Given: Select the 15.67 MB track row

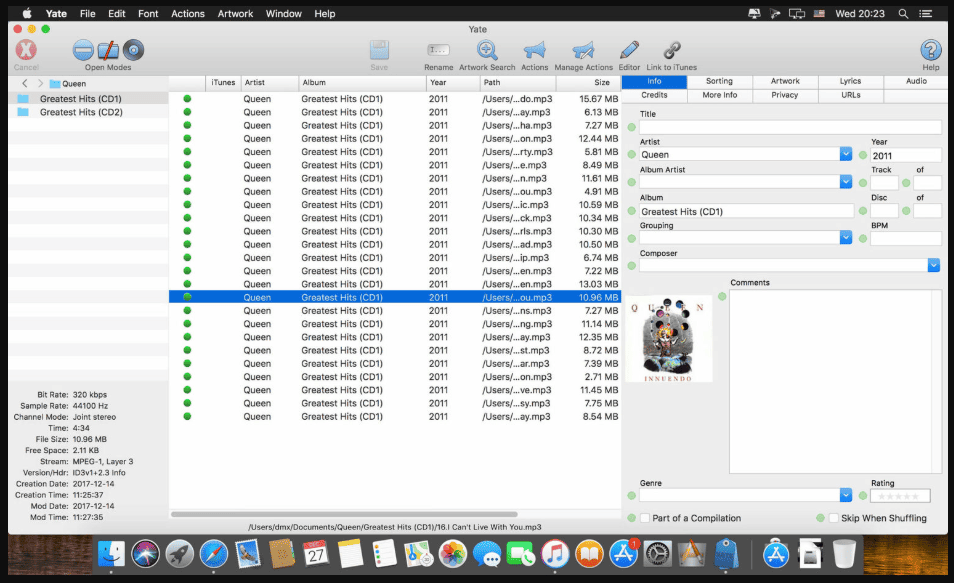Looking at the screenshot, I should (395, 99).
